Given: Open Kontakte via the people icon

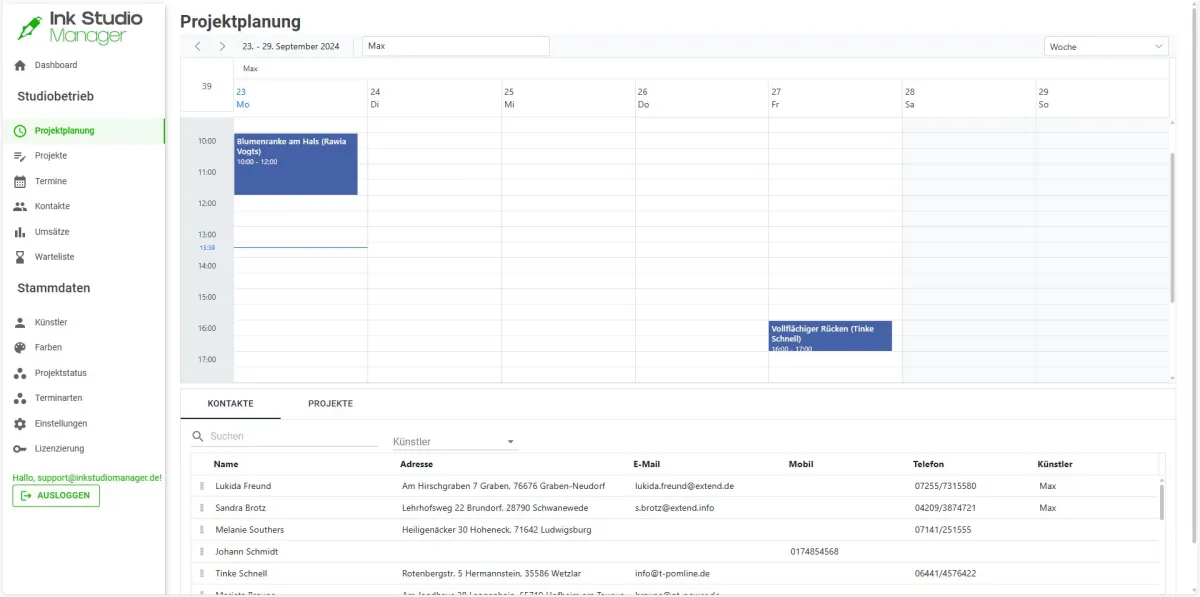Looking at the screenshot, I should click(x=19, y=206).
